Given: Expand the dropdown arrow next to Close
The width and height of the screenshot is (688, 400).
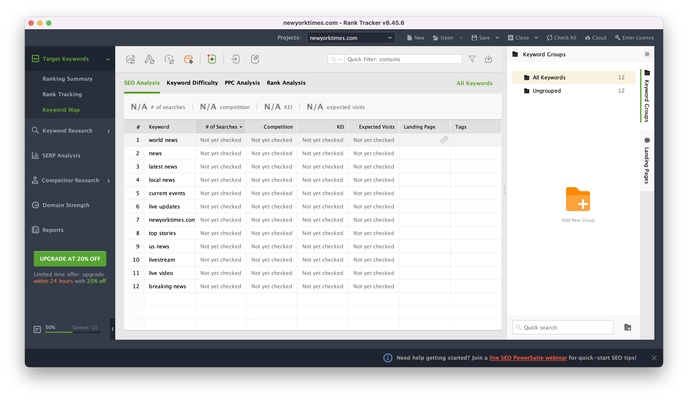Looking at the screenshot, I should 536,38.
